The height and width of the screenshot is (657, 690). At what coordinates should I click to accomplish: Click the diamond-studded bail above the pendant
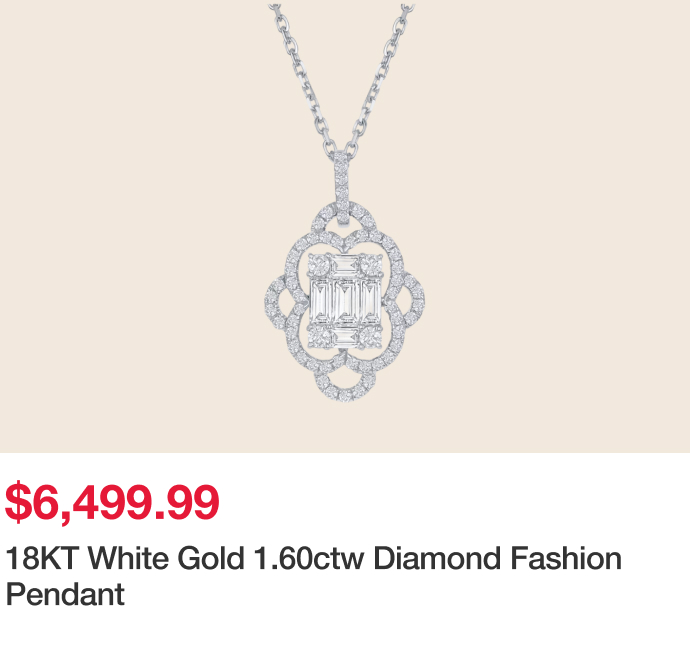point(345,182)
